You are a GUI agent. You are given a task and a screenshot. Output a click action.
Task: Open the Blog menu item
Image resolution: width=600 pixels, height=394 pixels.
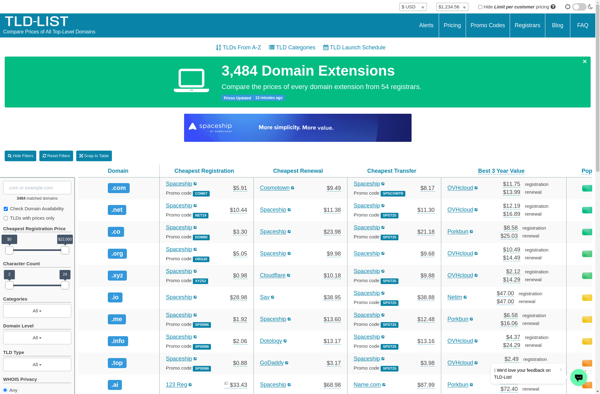coord(557,25)
